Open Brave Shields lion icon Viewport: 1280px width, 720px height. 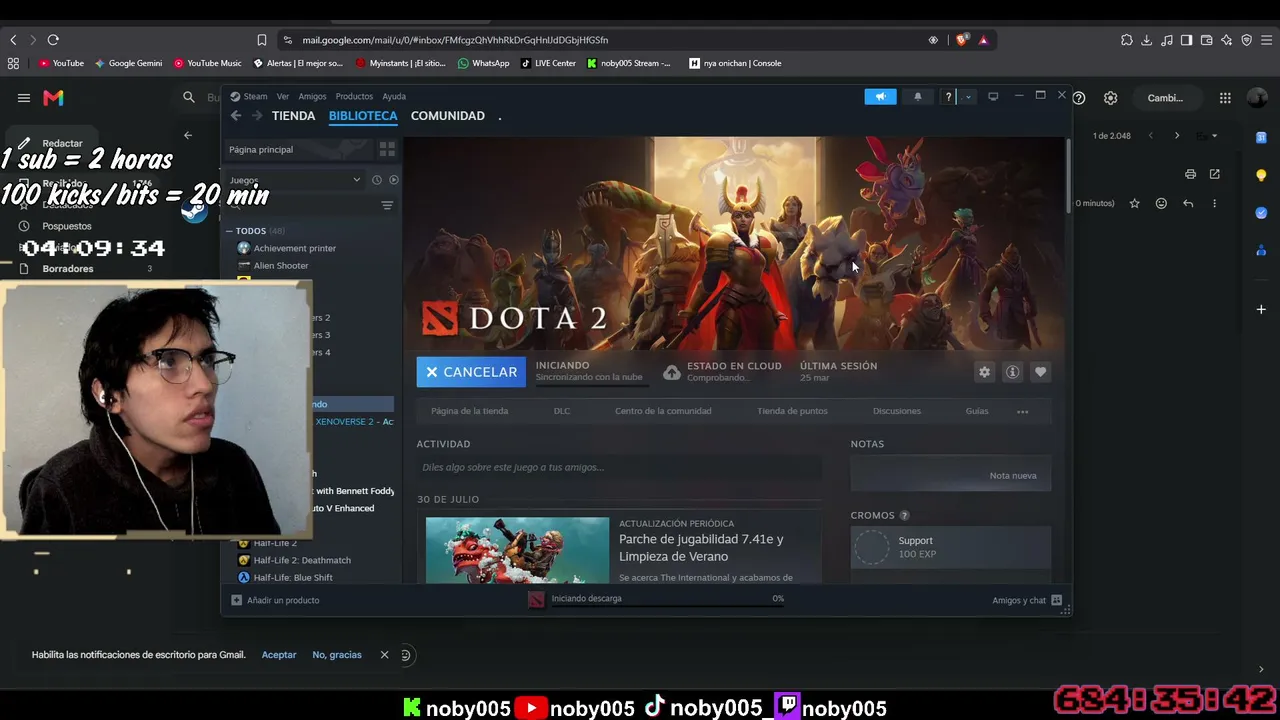tap(962, 40)
